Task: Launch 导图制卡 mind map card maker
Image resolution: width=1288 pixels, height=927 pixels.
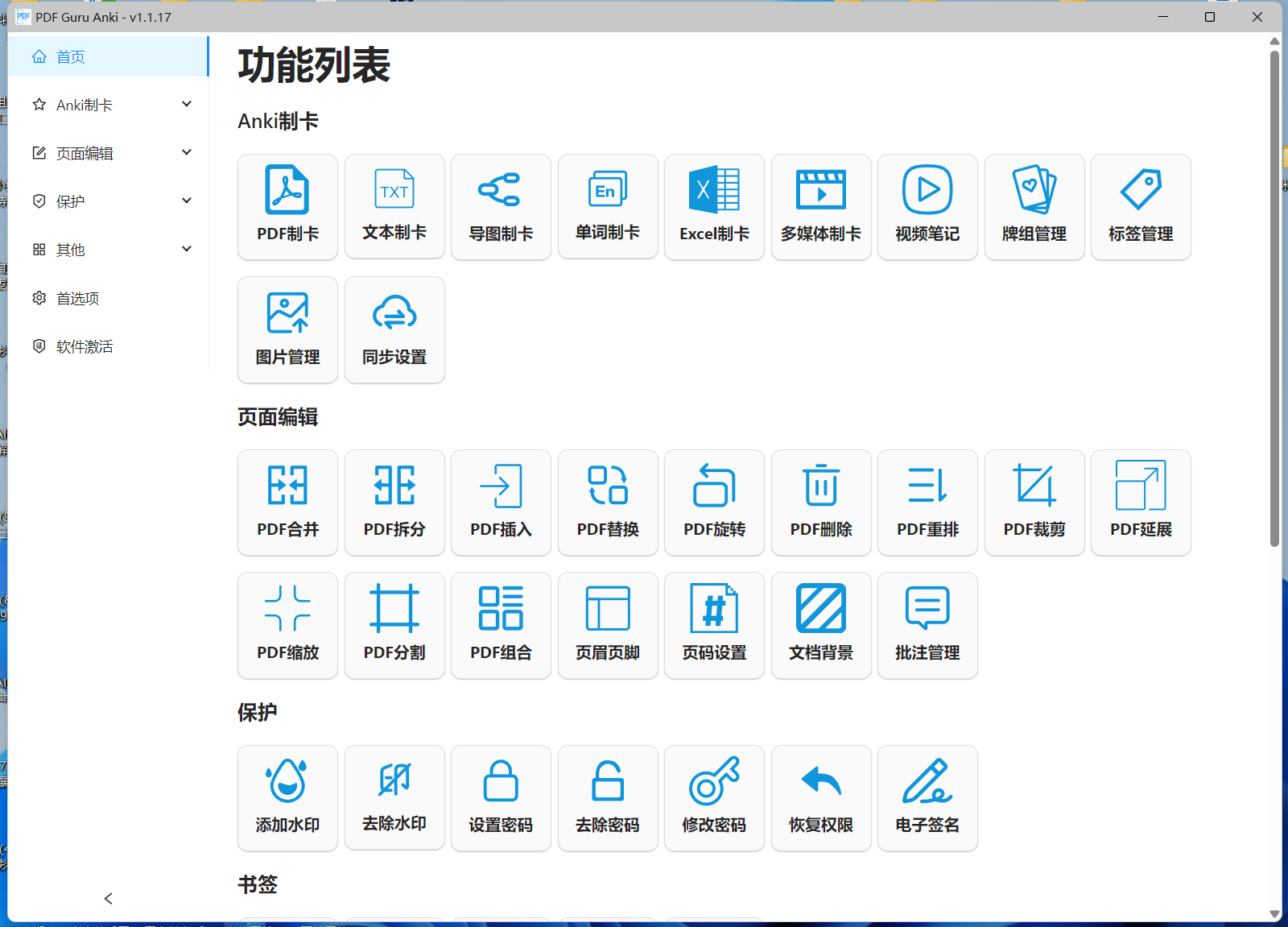Action: (501, 207)
